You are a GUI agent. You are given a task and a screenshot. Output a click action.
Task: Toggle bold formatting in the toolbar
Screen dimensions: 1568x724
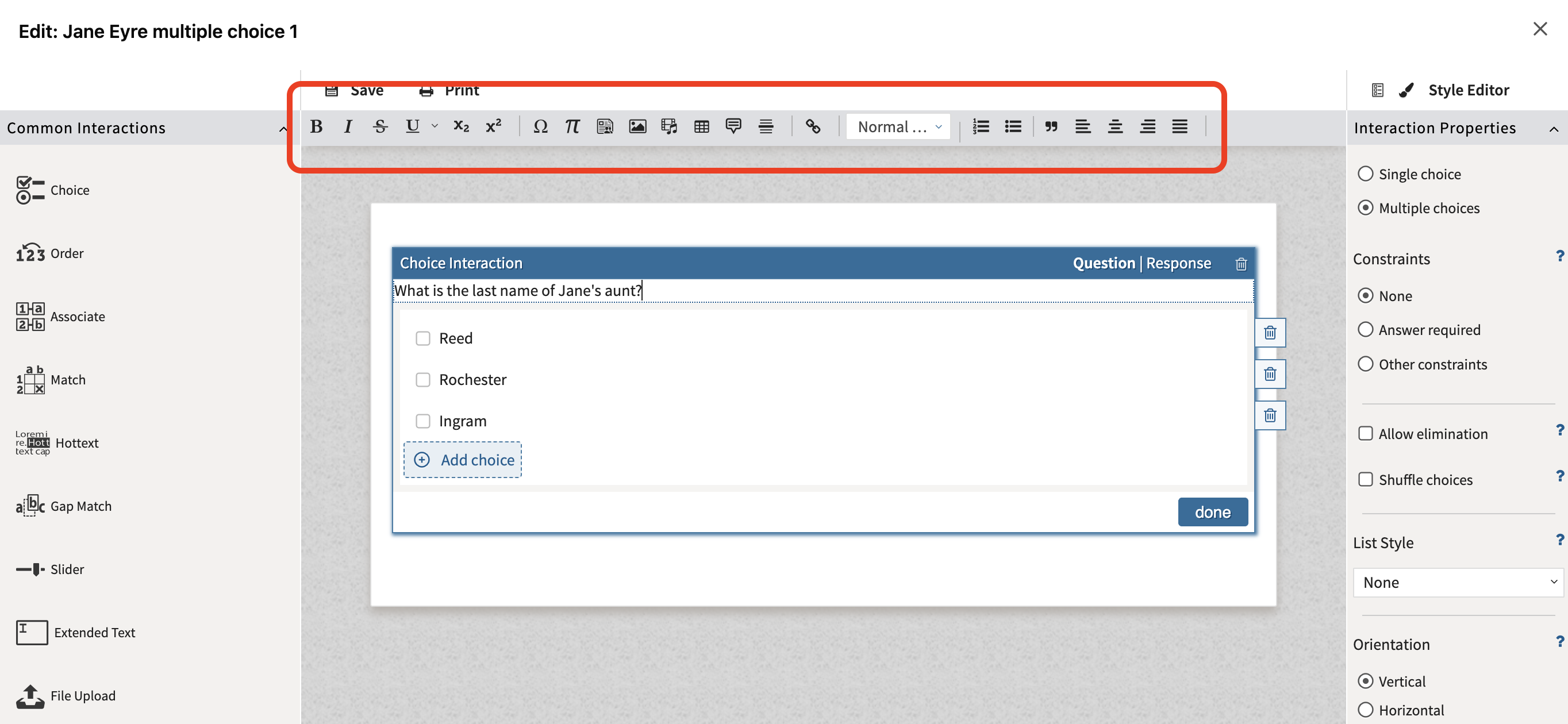click(x=316, y=126)
